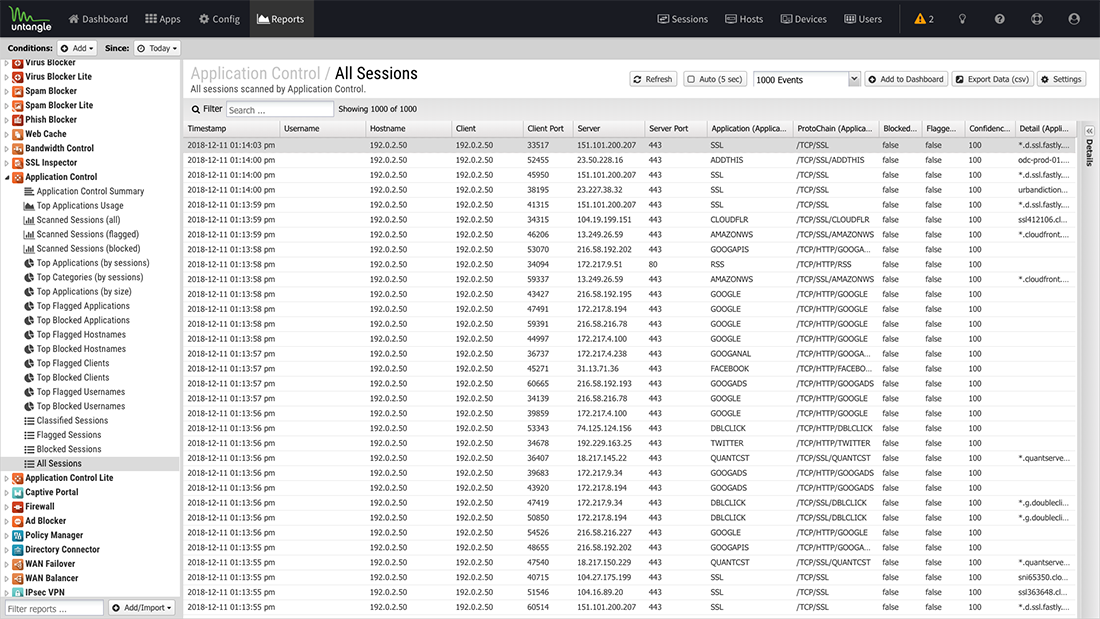Click the Virus Blocker Lite app icon

coord(18,77)
